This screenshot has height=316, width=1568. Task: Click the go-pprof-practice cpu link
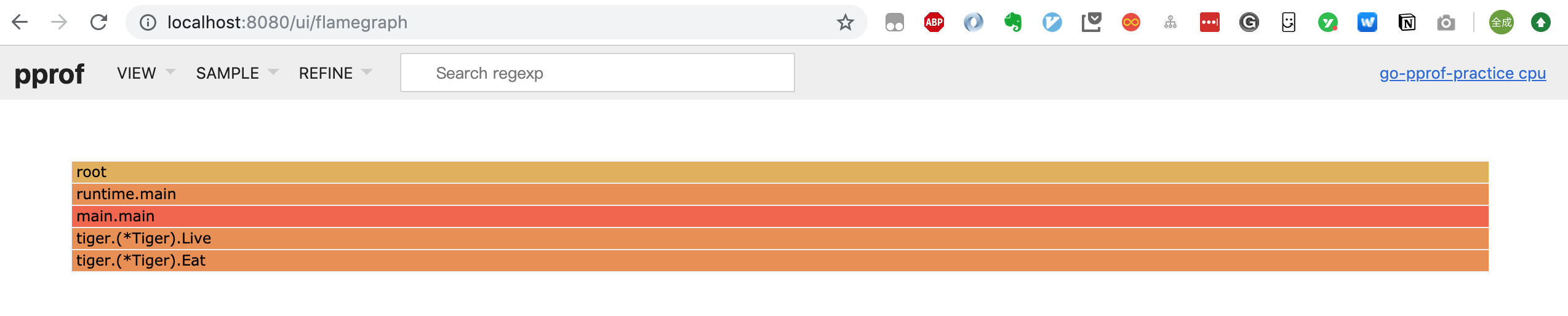pyautogui.click(x=1462, y=73)
